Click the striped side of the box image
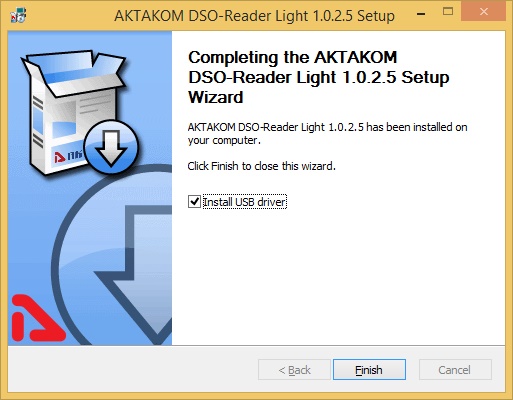This screenshot has height=400, width=513. tap(37, 122)
